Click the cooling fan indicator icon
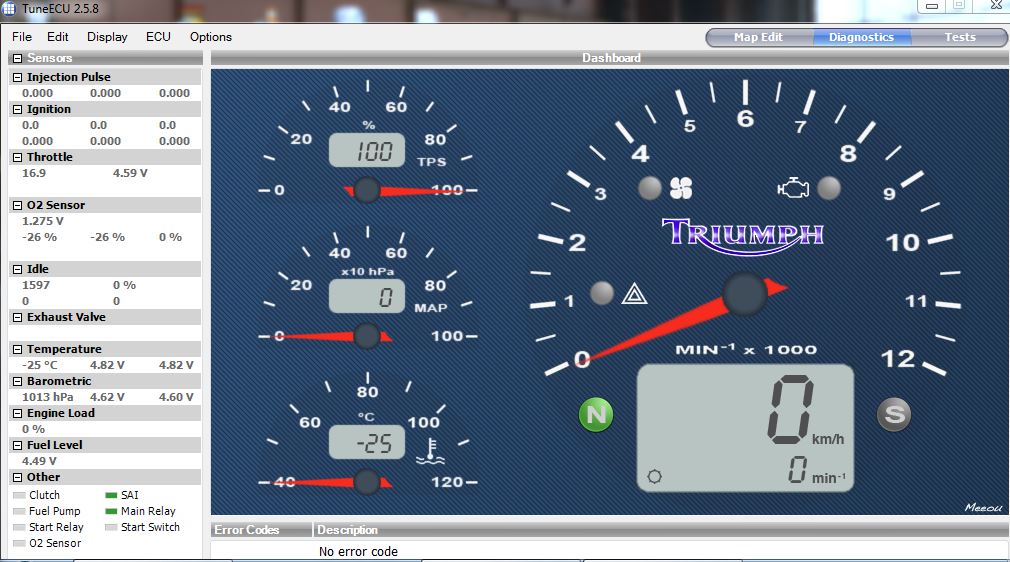This screenshot has width=1010, height=562. click(x=681, y=188)
